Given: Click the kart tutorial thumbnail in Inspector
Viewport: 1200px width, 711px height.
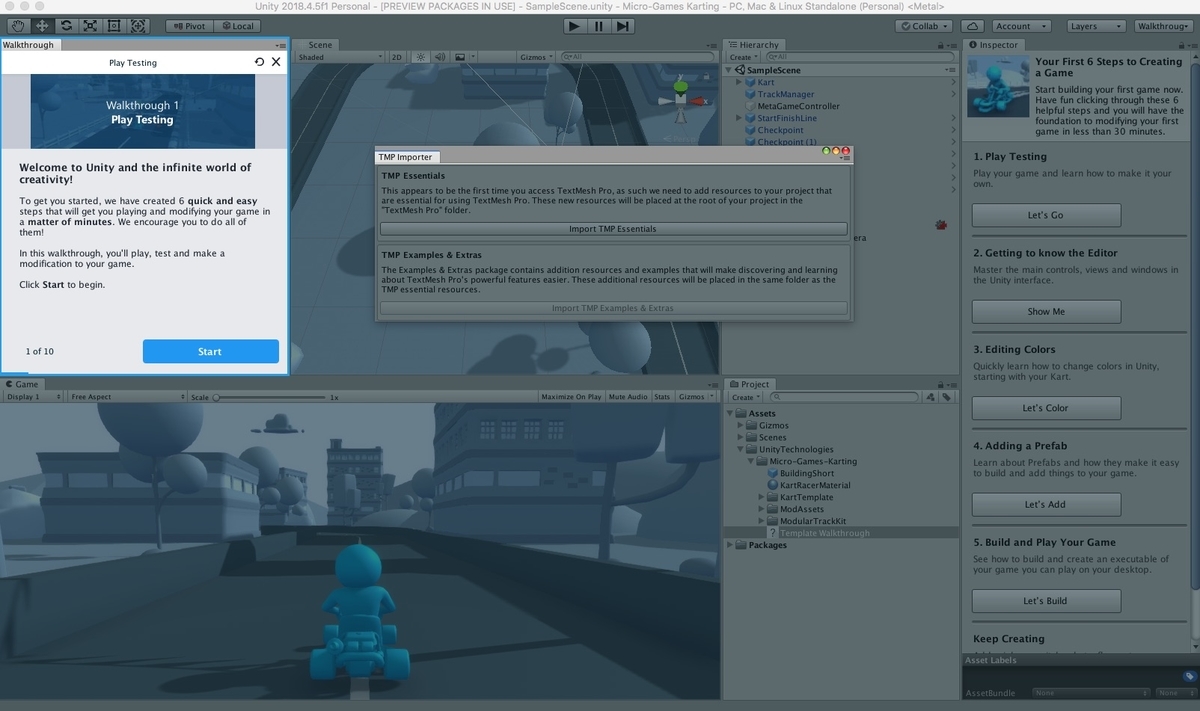Looking at the screenshot, I should click(x=998, y=86).
